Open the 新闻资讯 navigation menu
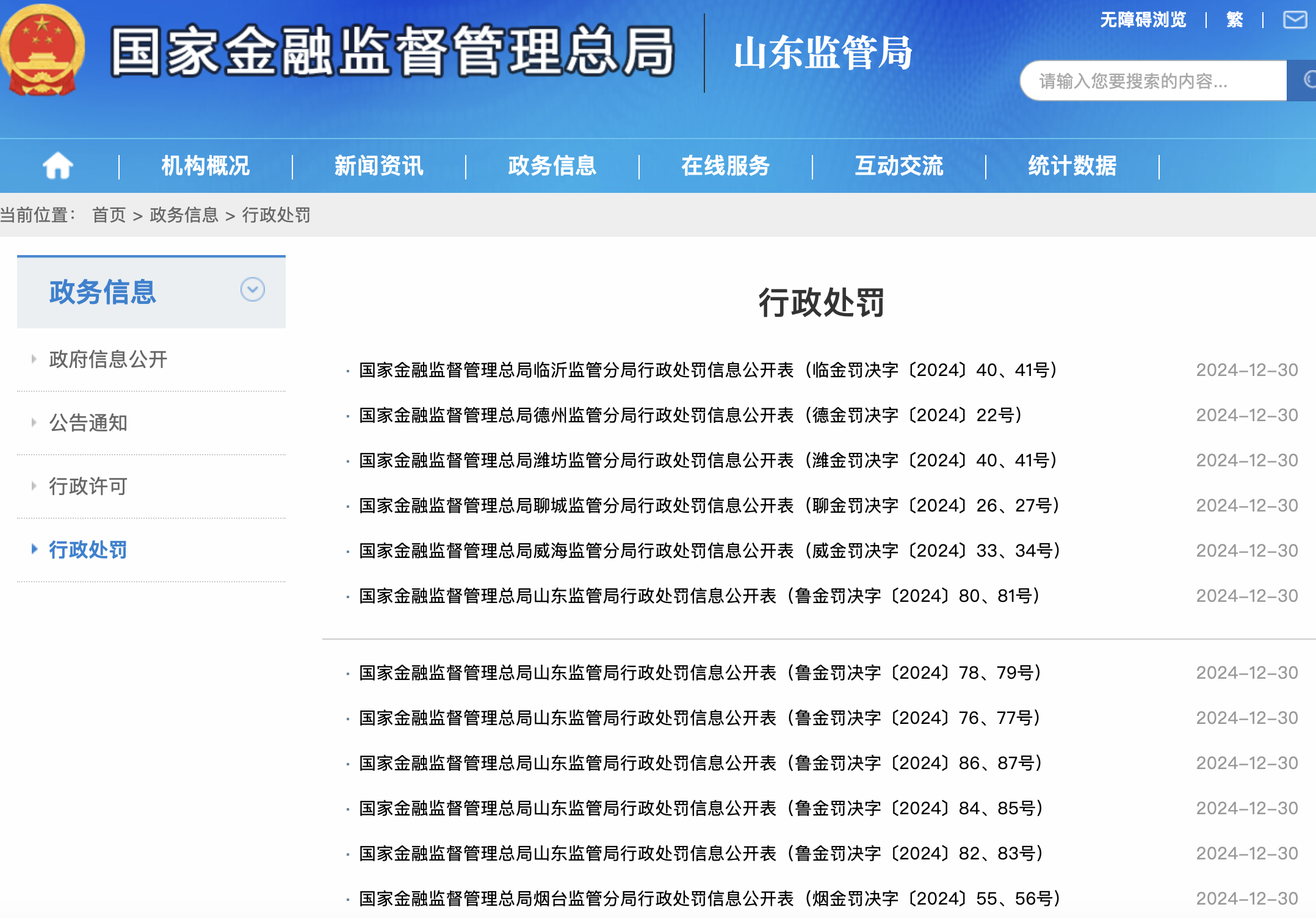 pyautogui.click(x=378, y=165)
